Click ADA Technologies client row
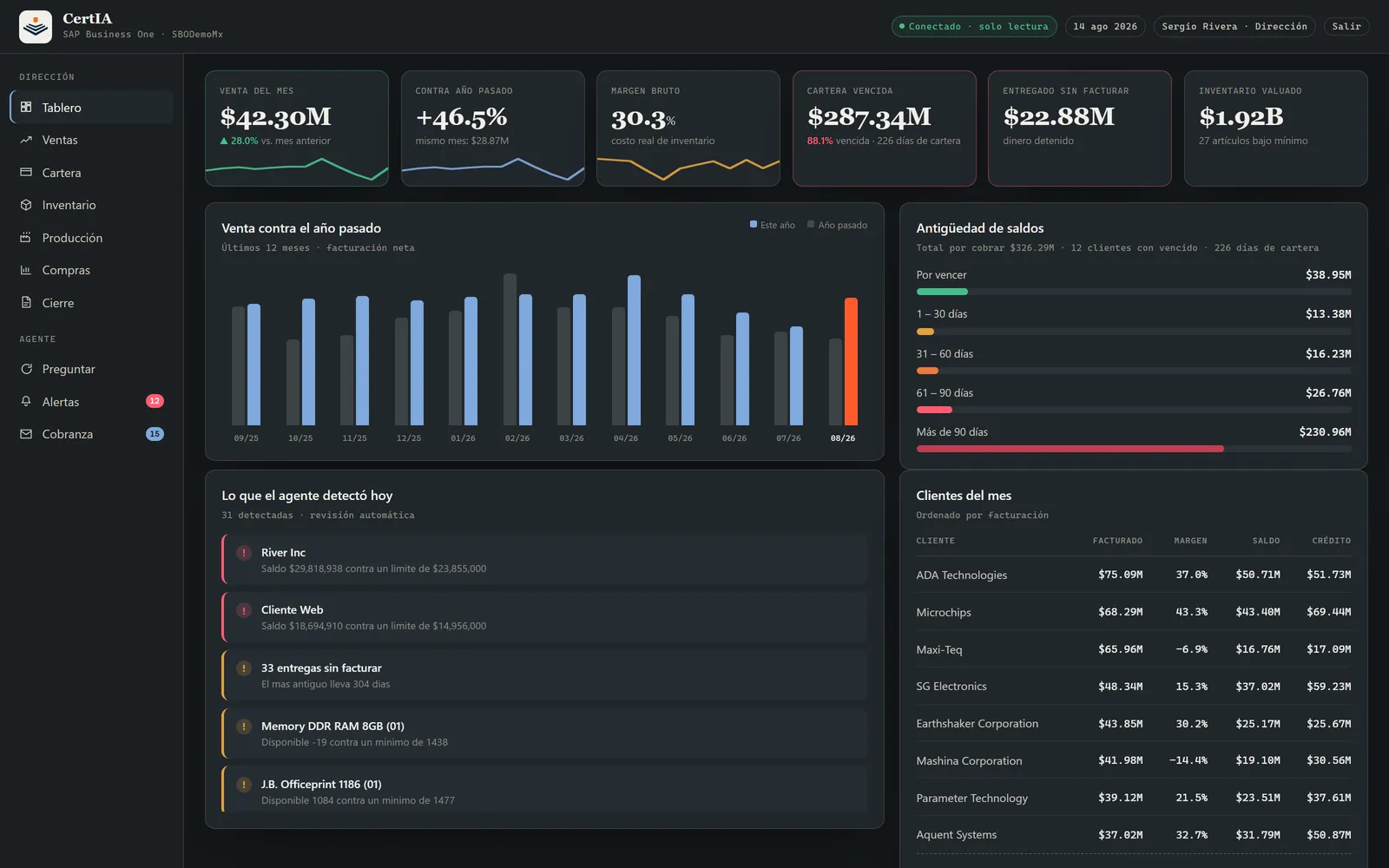 [1134, 575]
